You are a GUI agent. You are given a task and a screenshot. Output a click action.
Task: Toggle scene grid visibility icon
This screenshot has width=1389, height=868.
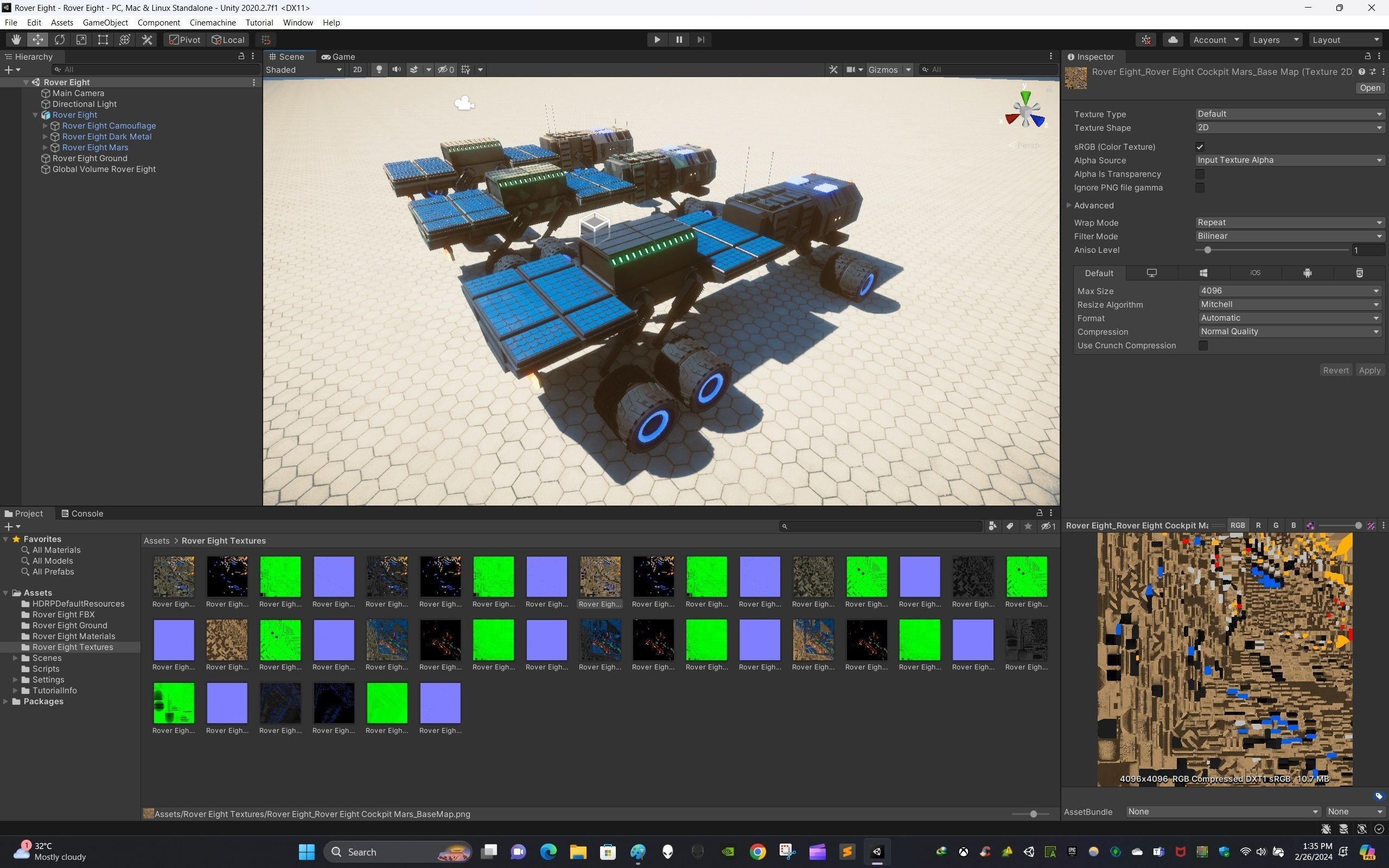click(466, 69)
